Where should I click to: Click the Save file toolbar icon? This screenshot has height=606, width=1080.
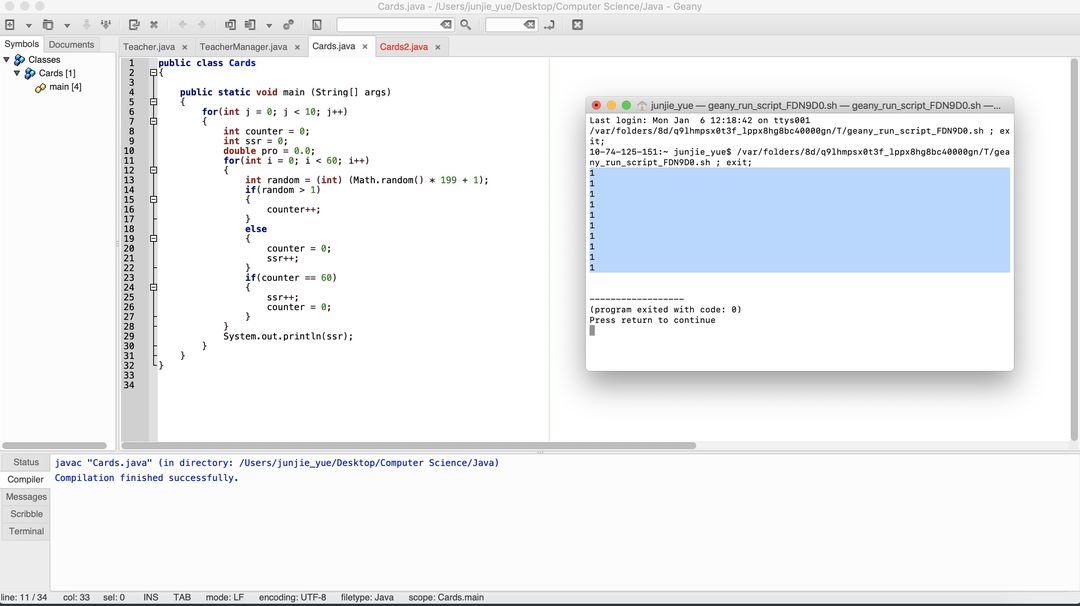[86, 25]
